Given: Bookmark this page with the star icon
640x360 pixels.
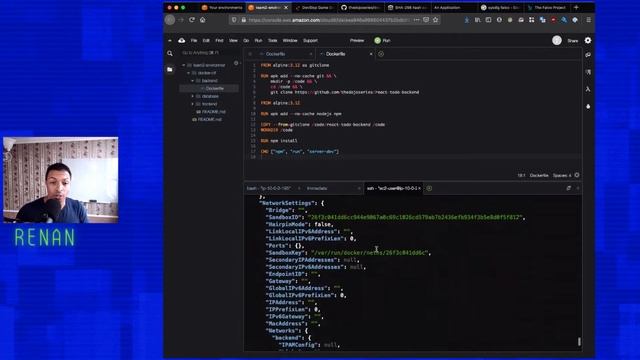Looking at the screenshot, I should coord(436,20).
